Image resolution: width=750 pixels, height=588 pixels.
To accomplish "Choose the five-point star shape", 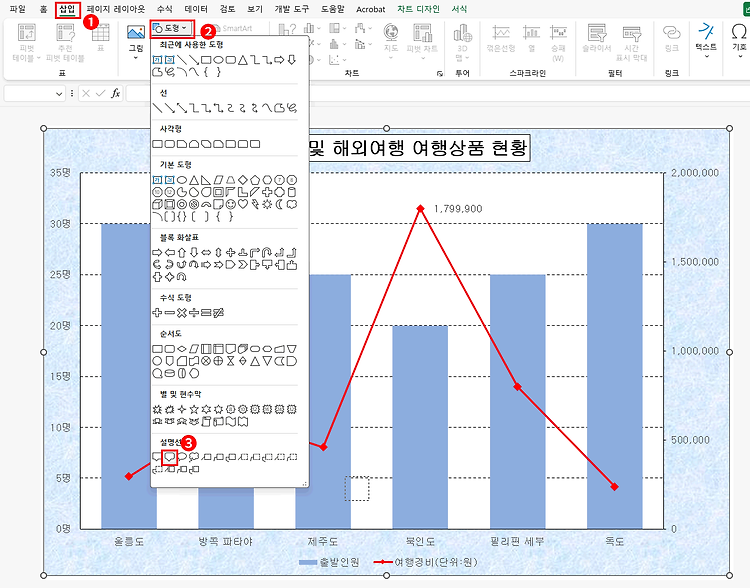I will tap(194, 410).
